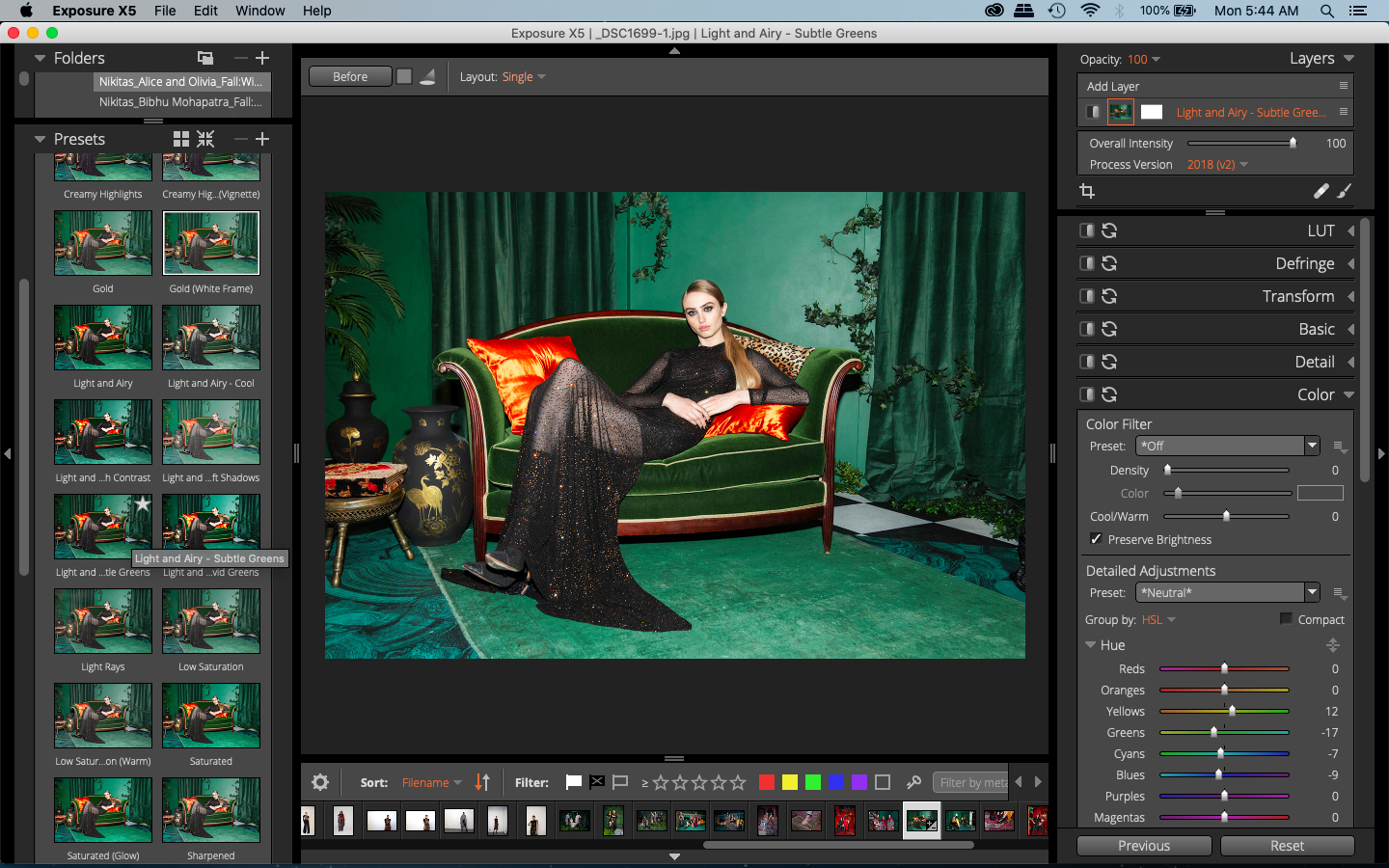Click the Before button
The width and height of the screenshot is (1389, 868).
[x=350, y=76]
